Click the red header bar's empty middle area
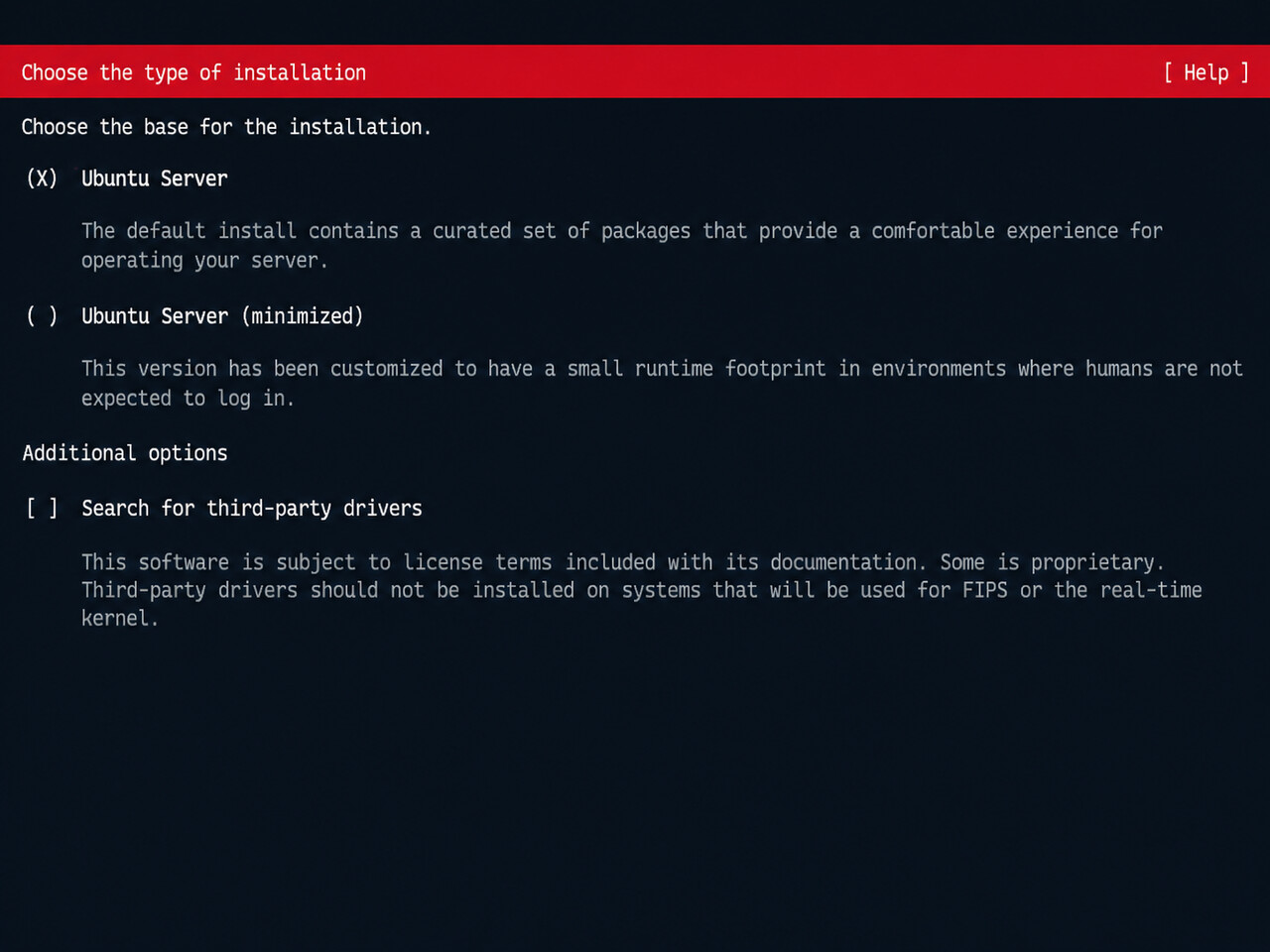The height and width of the screenshot is (952, 1270). point(764,72)
